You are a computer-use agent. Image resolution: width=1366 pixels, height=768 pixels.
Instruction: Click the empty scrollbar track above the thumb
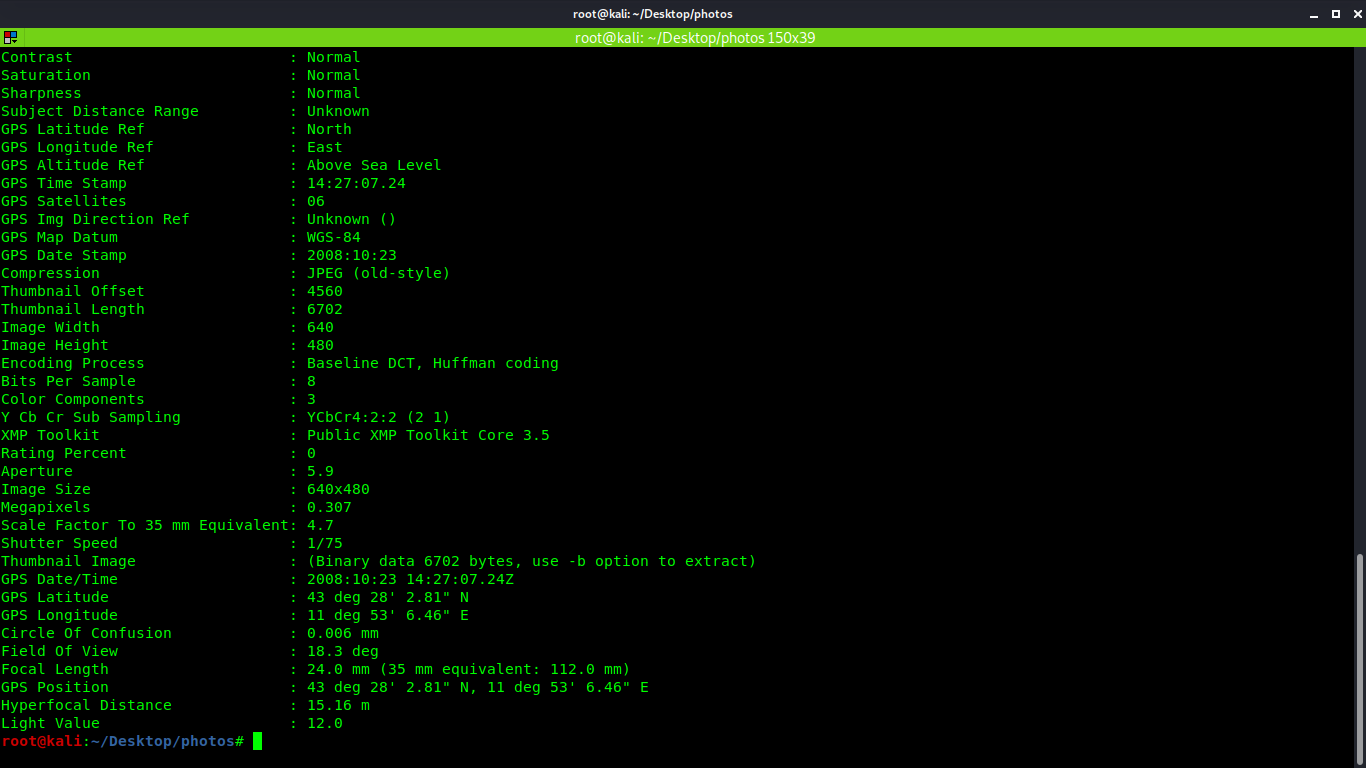[x=1359, y=300]
